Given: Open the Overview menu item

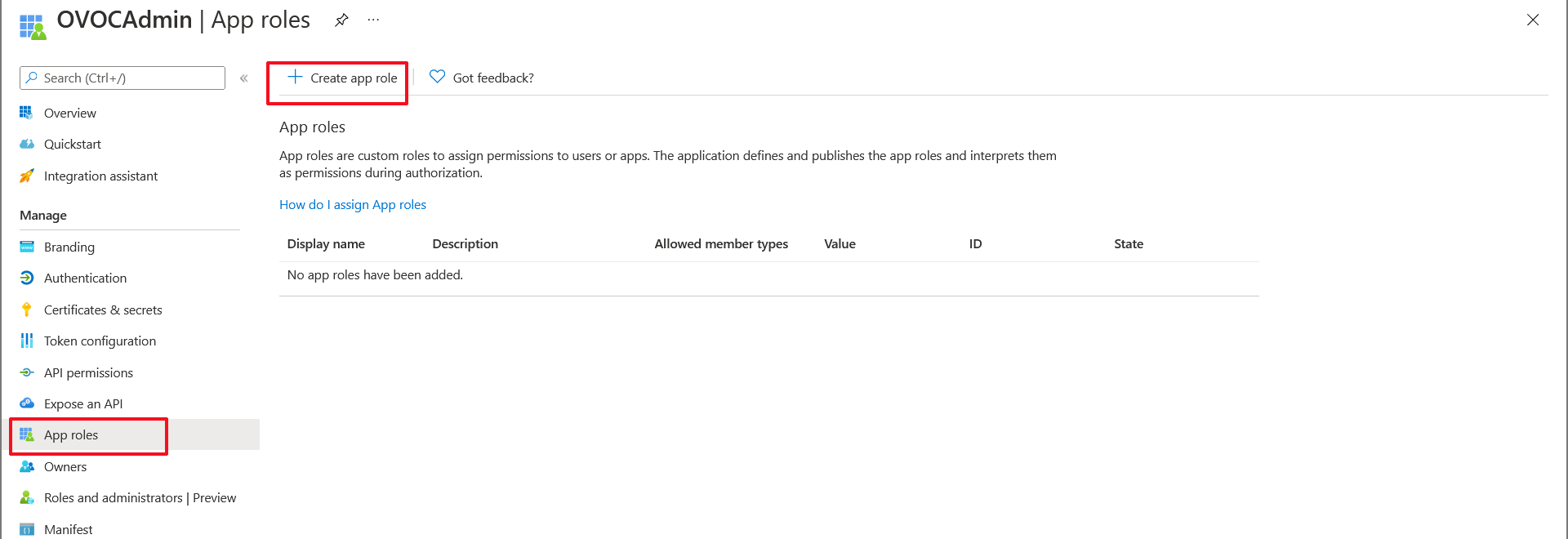Looking at the screenshot, I should 69,114.
